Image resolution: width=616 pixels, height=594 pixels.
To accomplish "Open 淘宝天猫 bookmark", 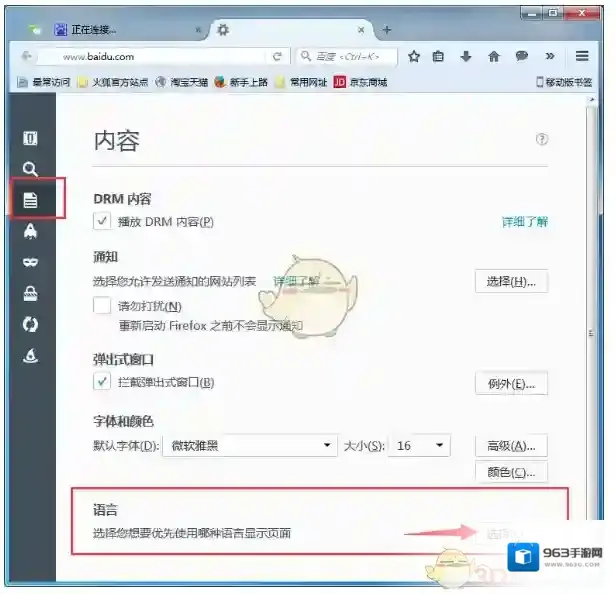I will point(182,82).
